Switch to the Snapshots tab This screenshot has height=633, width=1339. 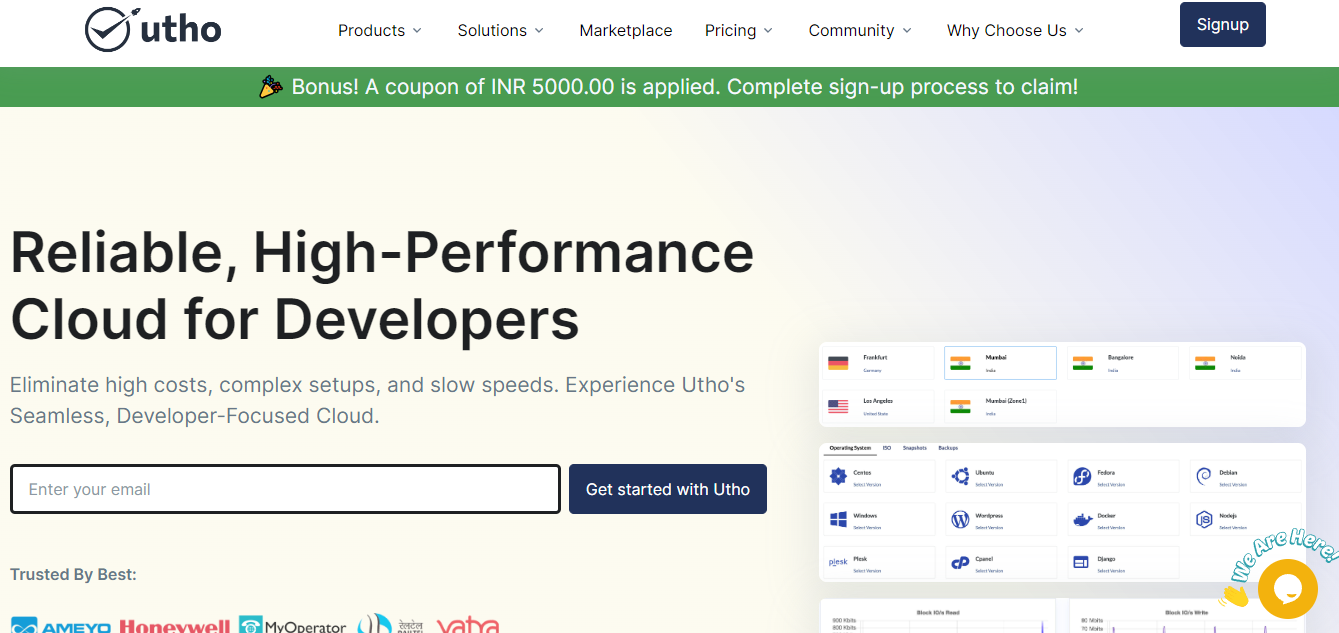tap(914, 448)
